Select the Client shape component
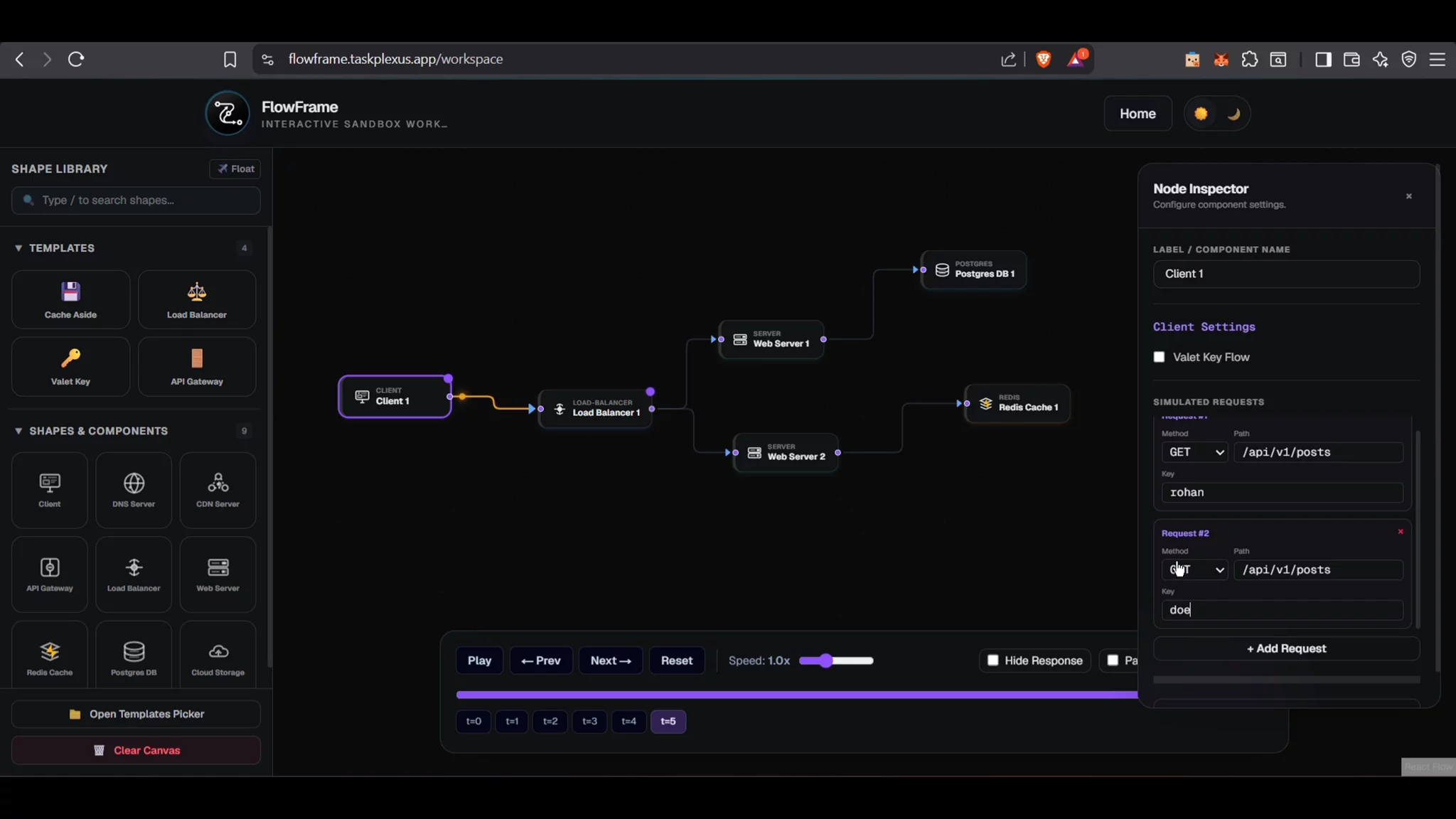Screen dimensions: 1456x819 50,490
